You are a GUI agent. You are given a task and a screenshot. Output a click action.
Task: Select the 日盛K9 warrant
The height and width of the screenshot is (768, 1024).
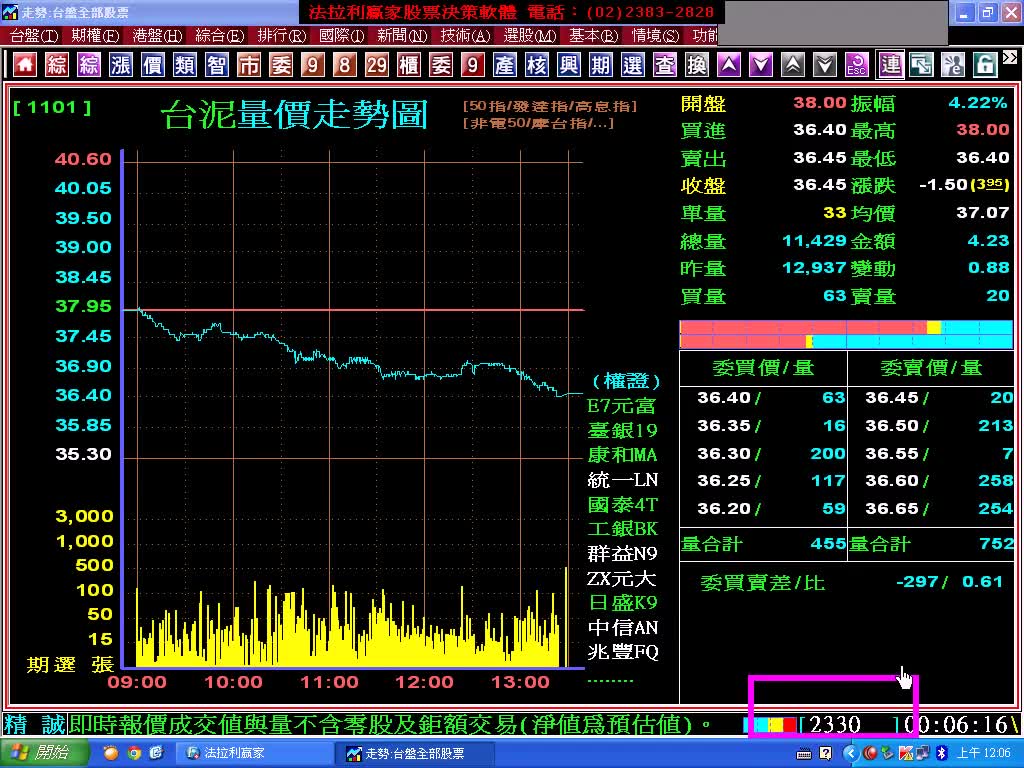coord(622,603)
